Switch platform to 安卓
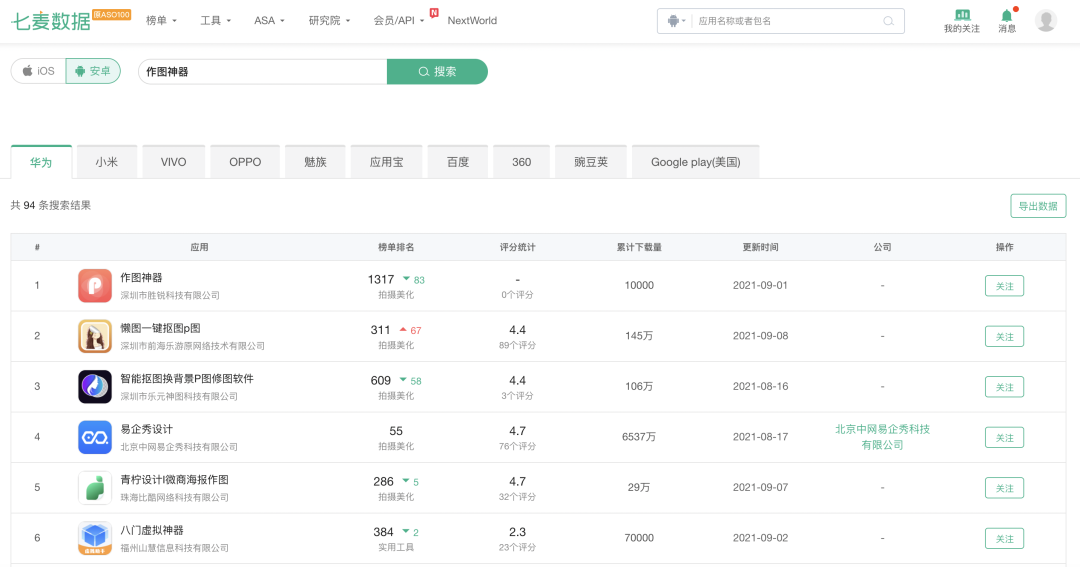The height and width of the screenshot is (567, 1080). point(93,71)
